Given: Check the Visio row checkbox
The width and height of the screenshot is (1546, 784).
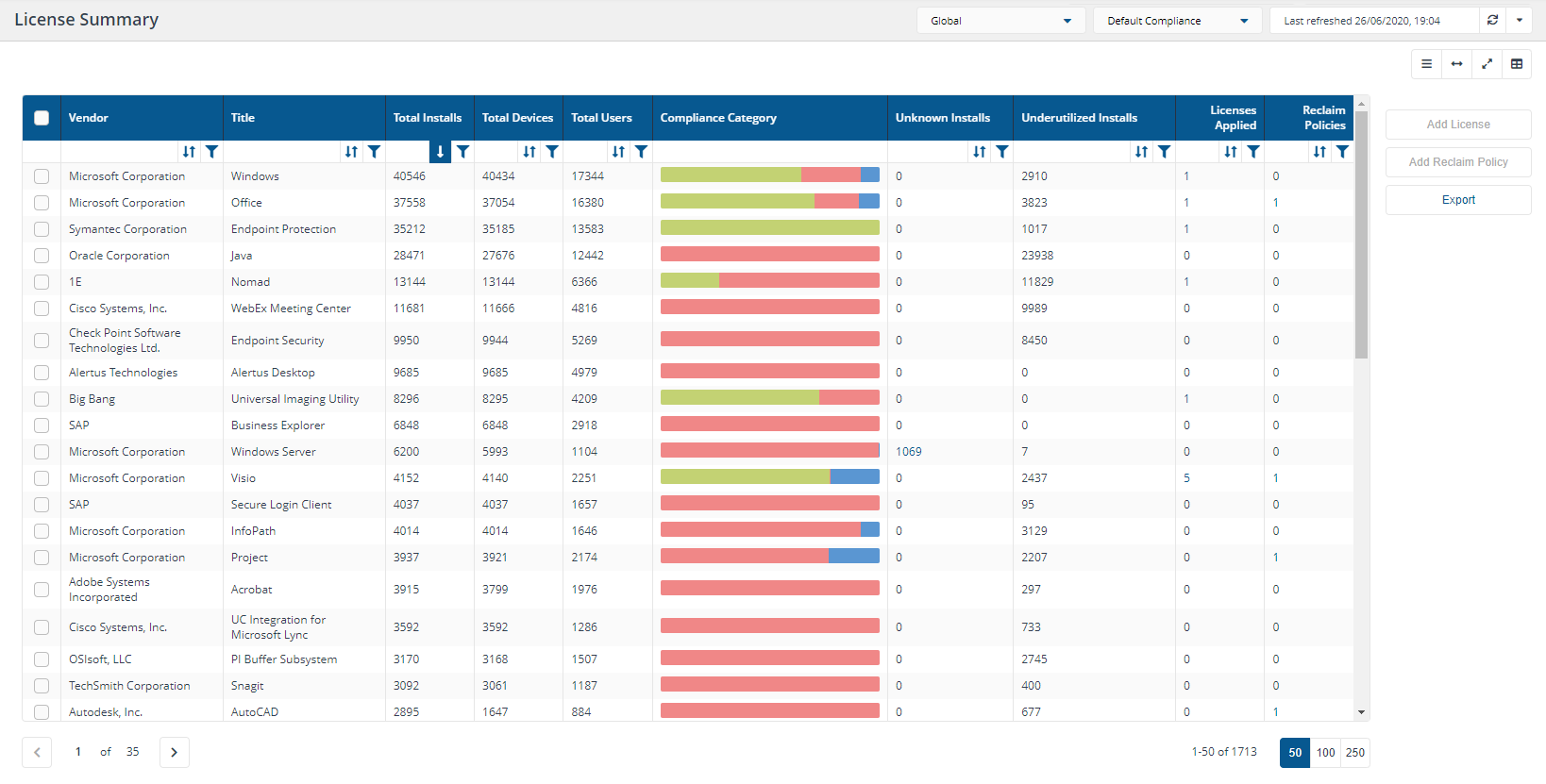Looking at the screenshot, I should (x=42, y=478).
